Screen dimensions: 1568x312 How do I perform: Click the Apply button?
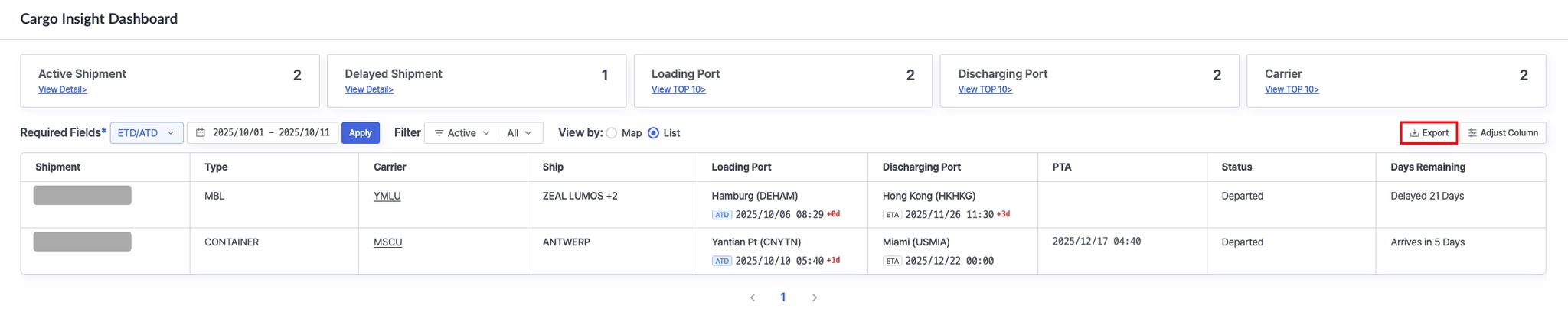click(x=360, y=133)
